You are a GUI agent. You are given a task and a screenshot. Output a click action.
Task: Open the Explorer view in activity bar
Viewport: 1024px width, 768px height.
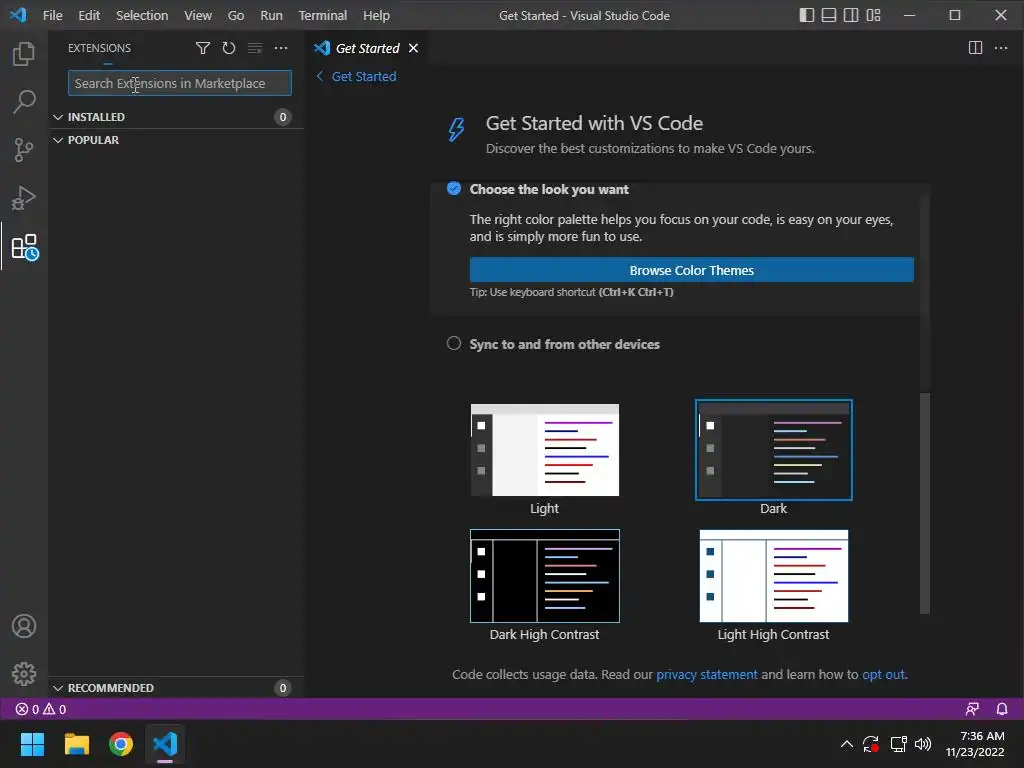(x=24, y=54)
